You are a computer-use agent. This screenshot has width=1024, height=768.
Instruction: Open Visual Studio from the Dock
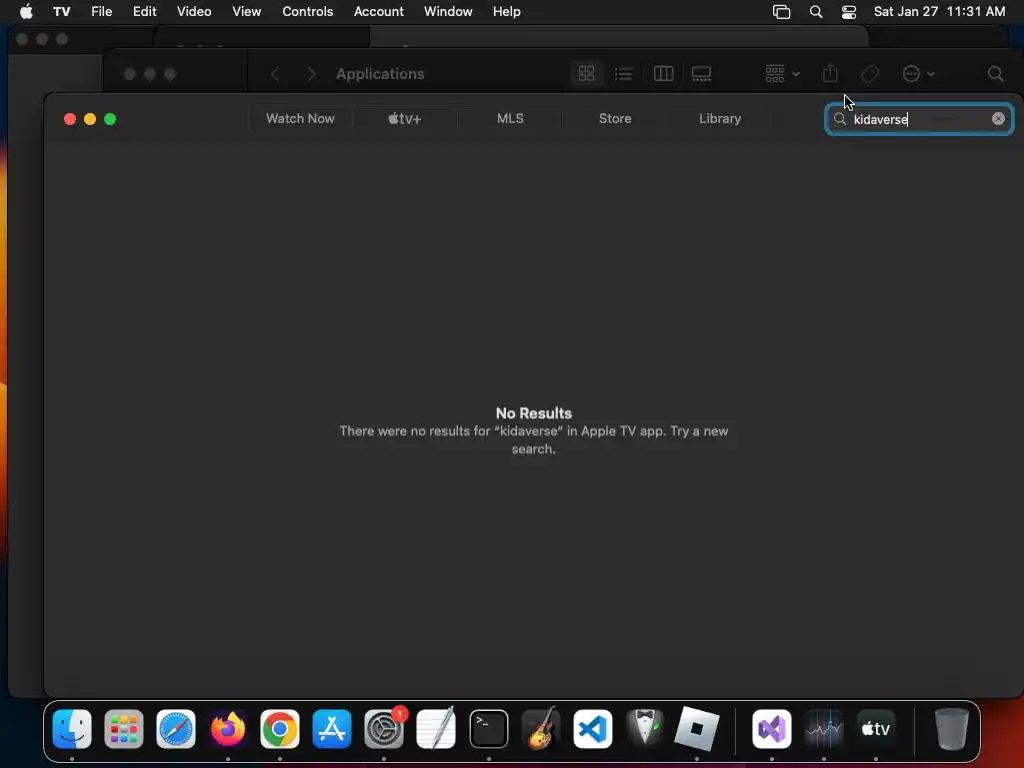click(771, 728)
